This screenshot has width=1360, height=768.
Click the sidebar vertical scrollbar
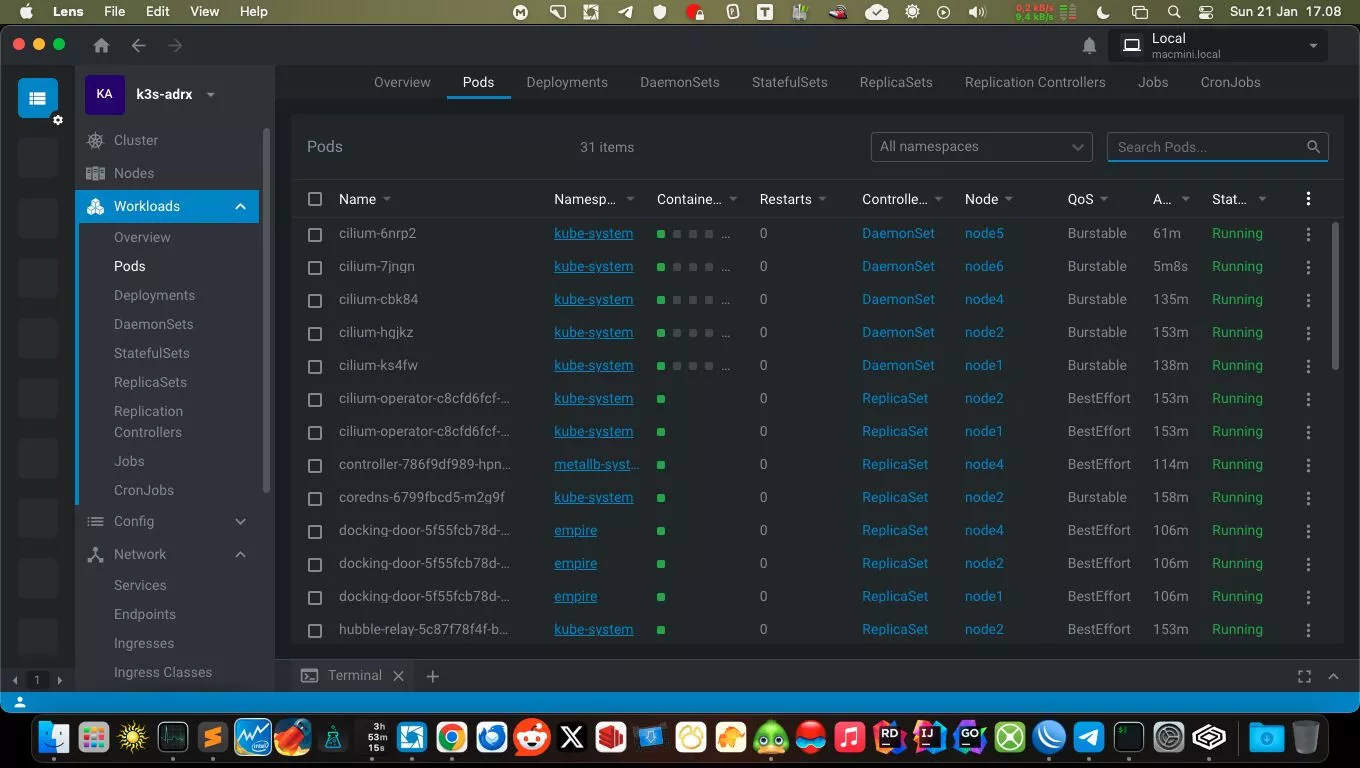point(266,310)
